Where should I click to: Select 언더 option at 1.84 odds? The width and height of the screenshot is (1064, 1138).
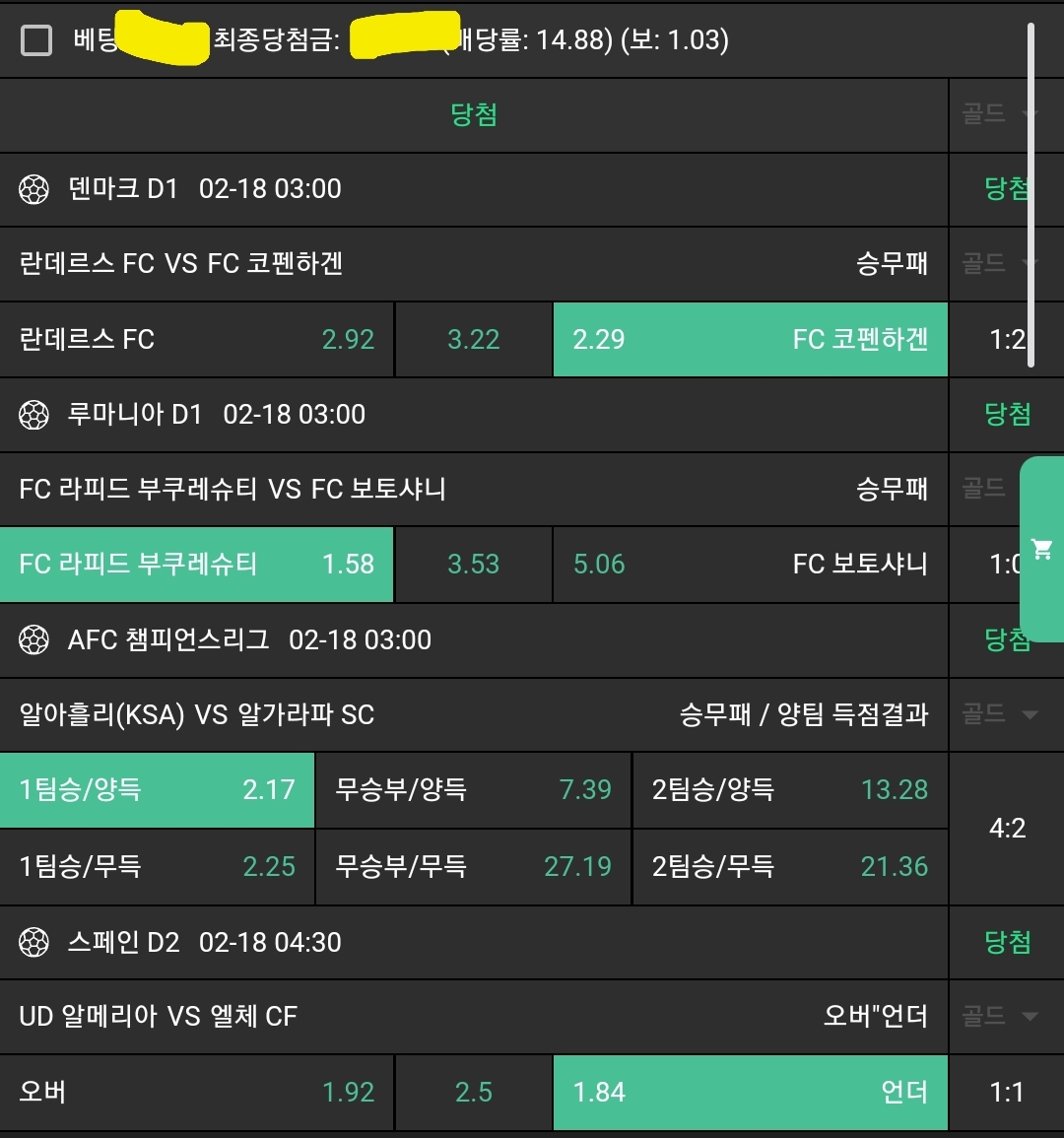(x=750, y=1092)
